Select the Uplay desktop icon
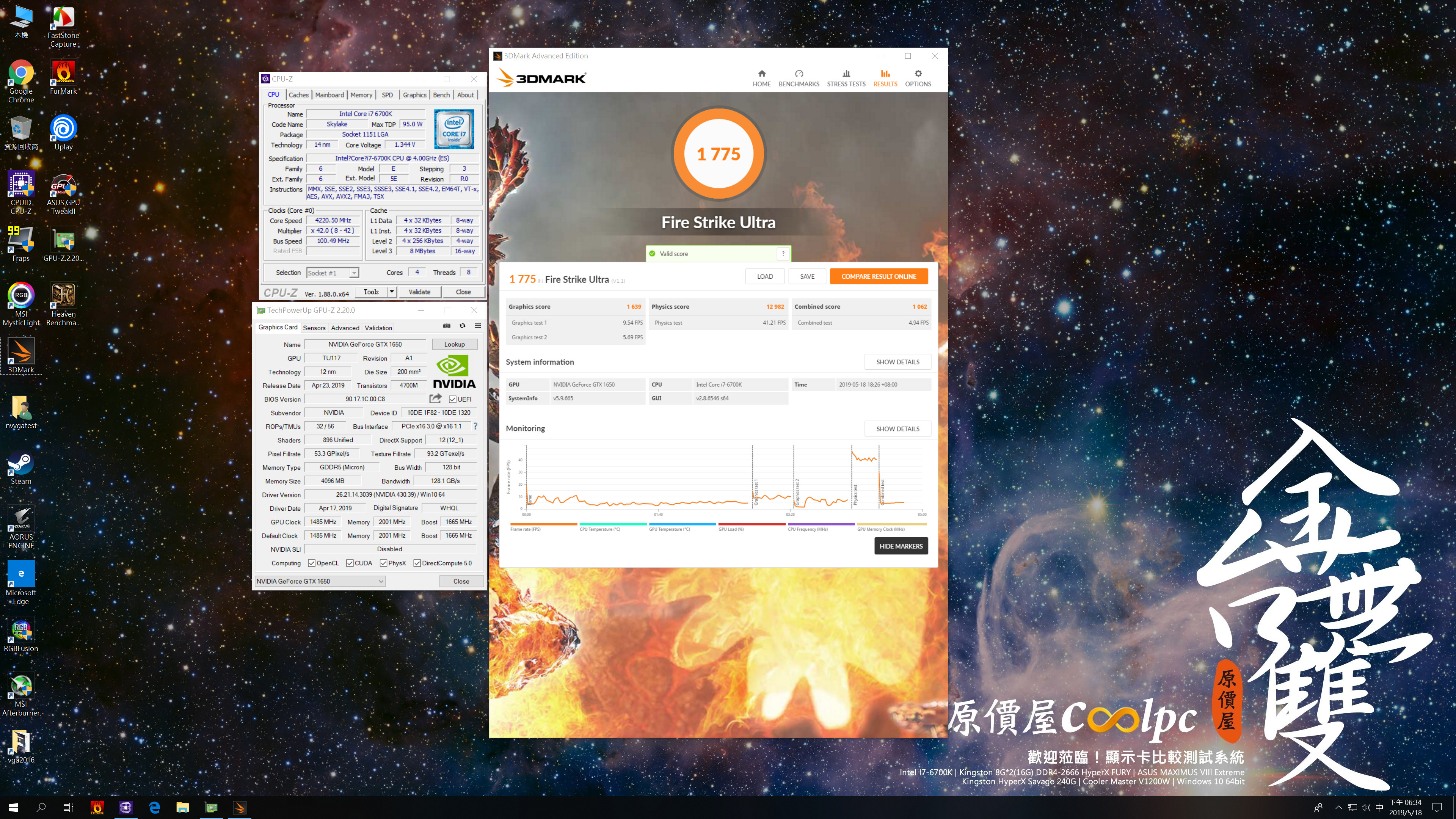 [x=63, y=133]
